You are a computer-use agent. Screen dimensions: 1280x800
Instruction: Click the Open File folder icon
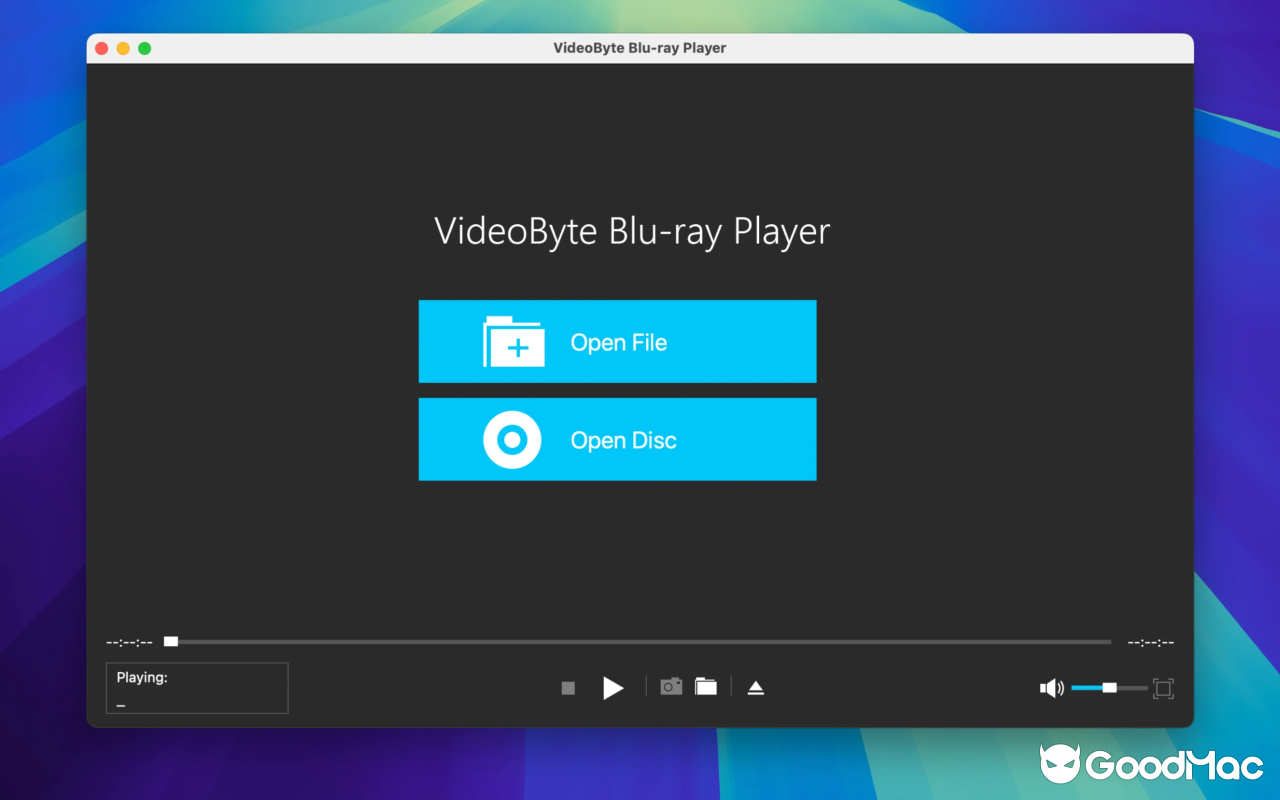click(515, 341)
